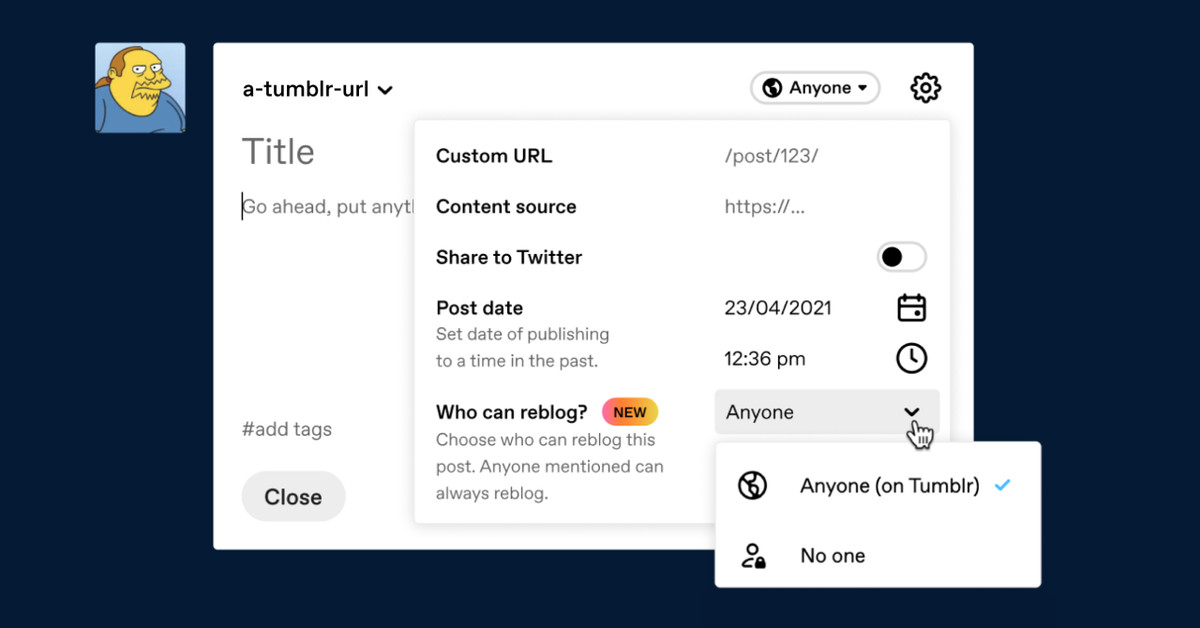
Task: Choose the No one reblog option
Action: (878, 556)
